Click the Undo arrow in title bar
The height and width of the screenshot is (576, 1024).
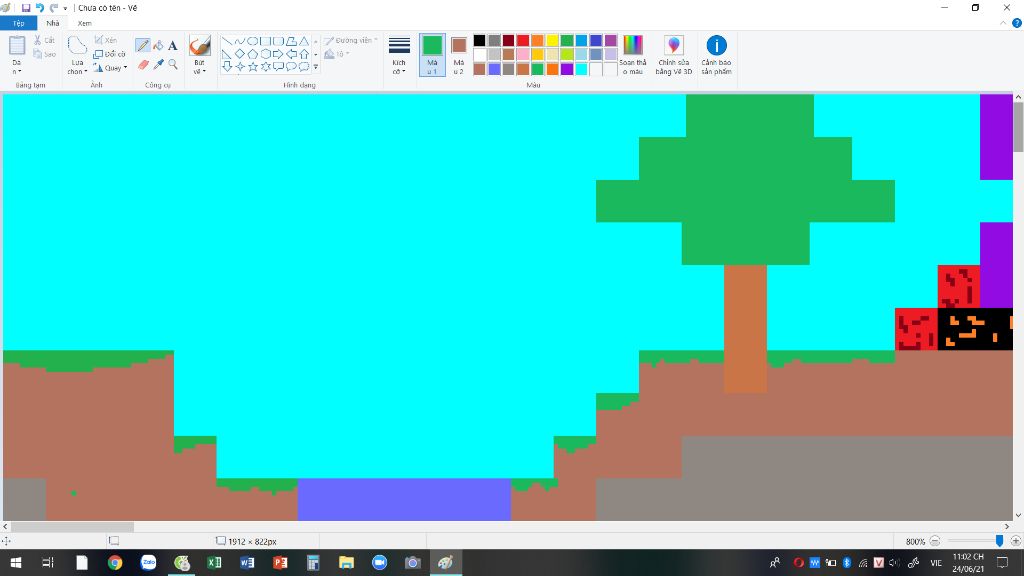(x=40, y=8)
